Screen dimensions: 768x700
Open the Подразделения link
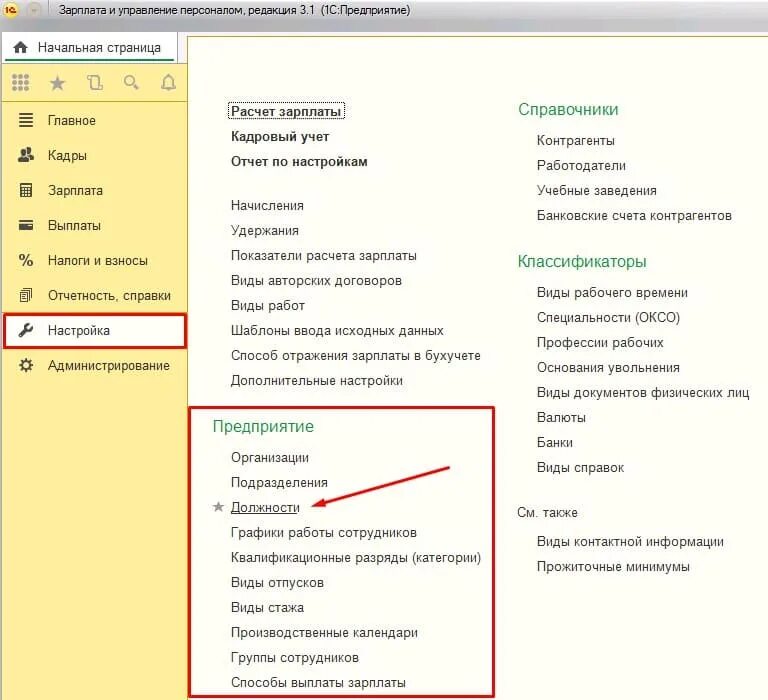click(279, 483)
